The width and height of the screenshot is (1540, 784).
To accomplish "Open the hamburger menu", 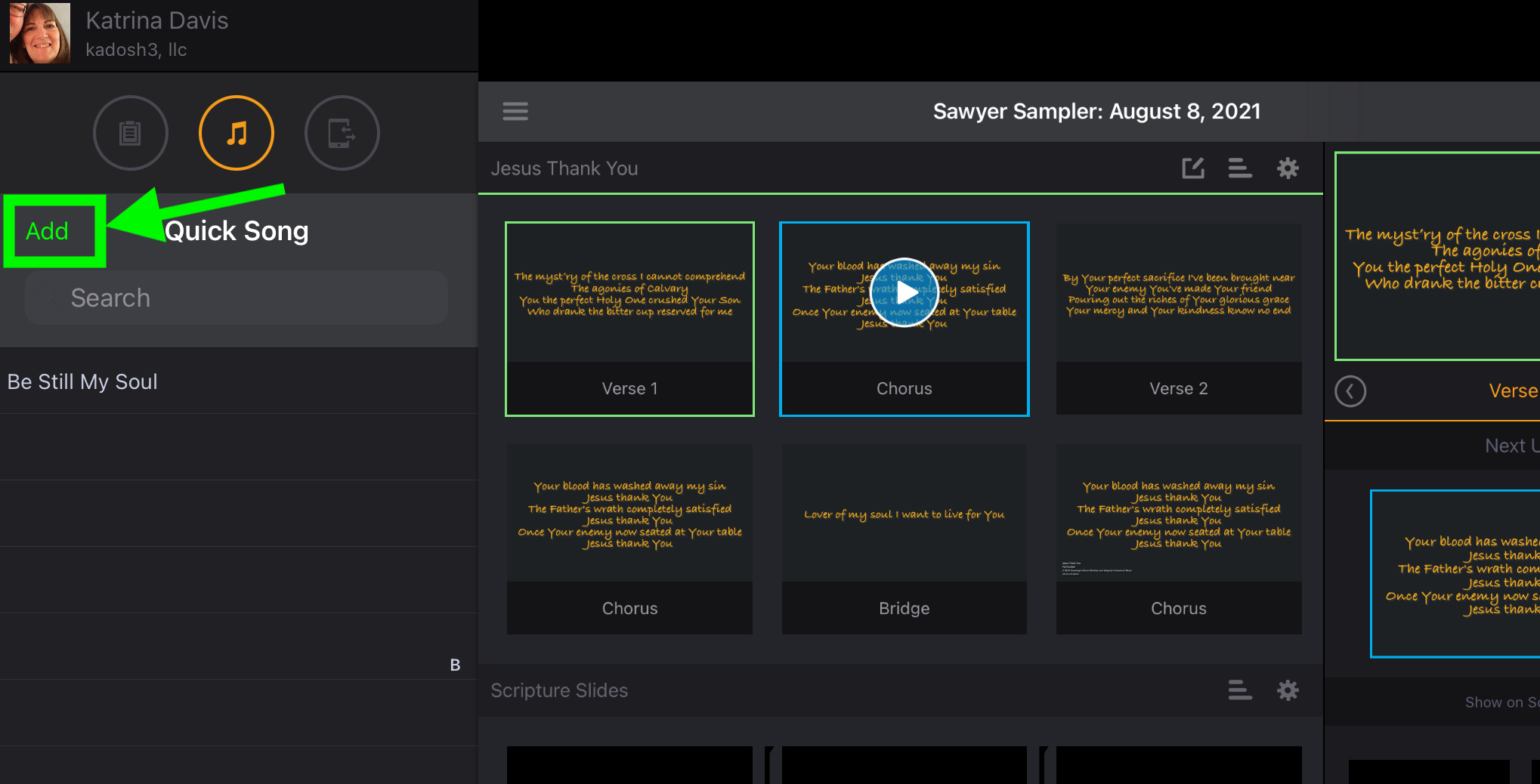I will tap(515, 111).
